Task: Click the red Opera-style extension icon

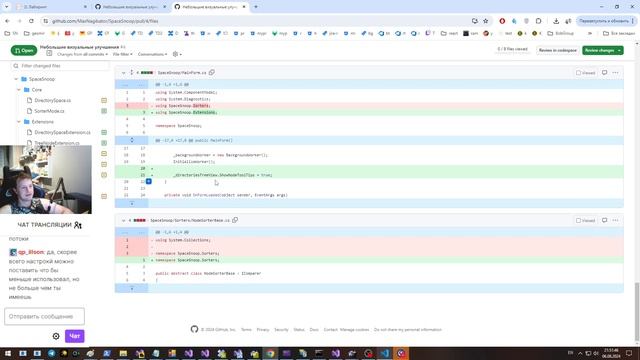Action: click(x=502, y=21)
